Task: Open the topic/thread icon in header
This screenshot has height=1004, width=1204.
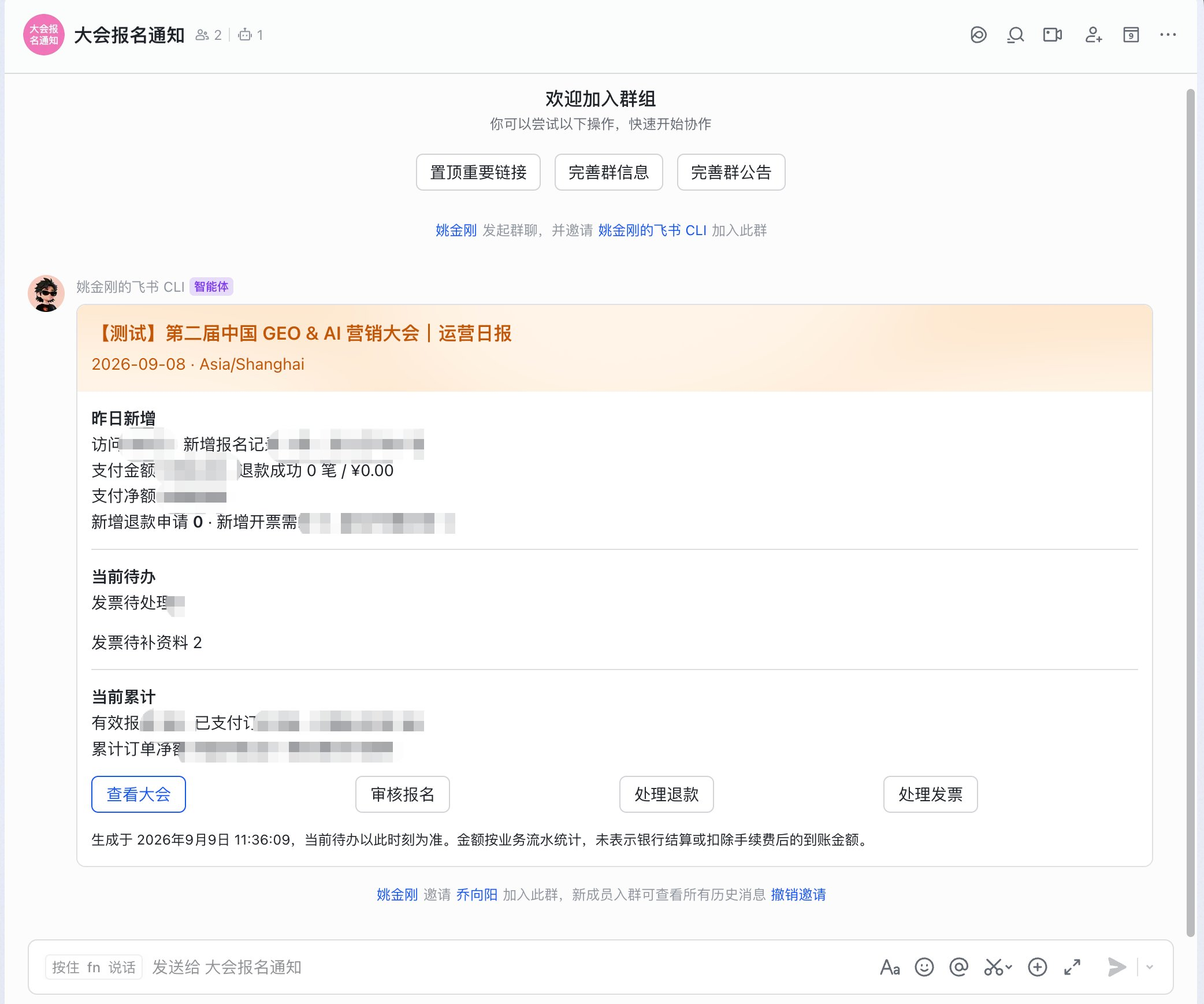Action: [978, 35]
